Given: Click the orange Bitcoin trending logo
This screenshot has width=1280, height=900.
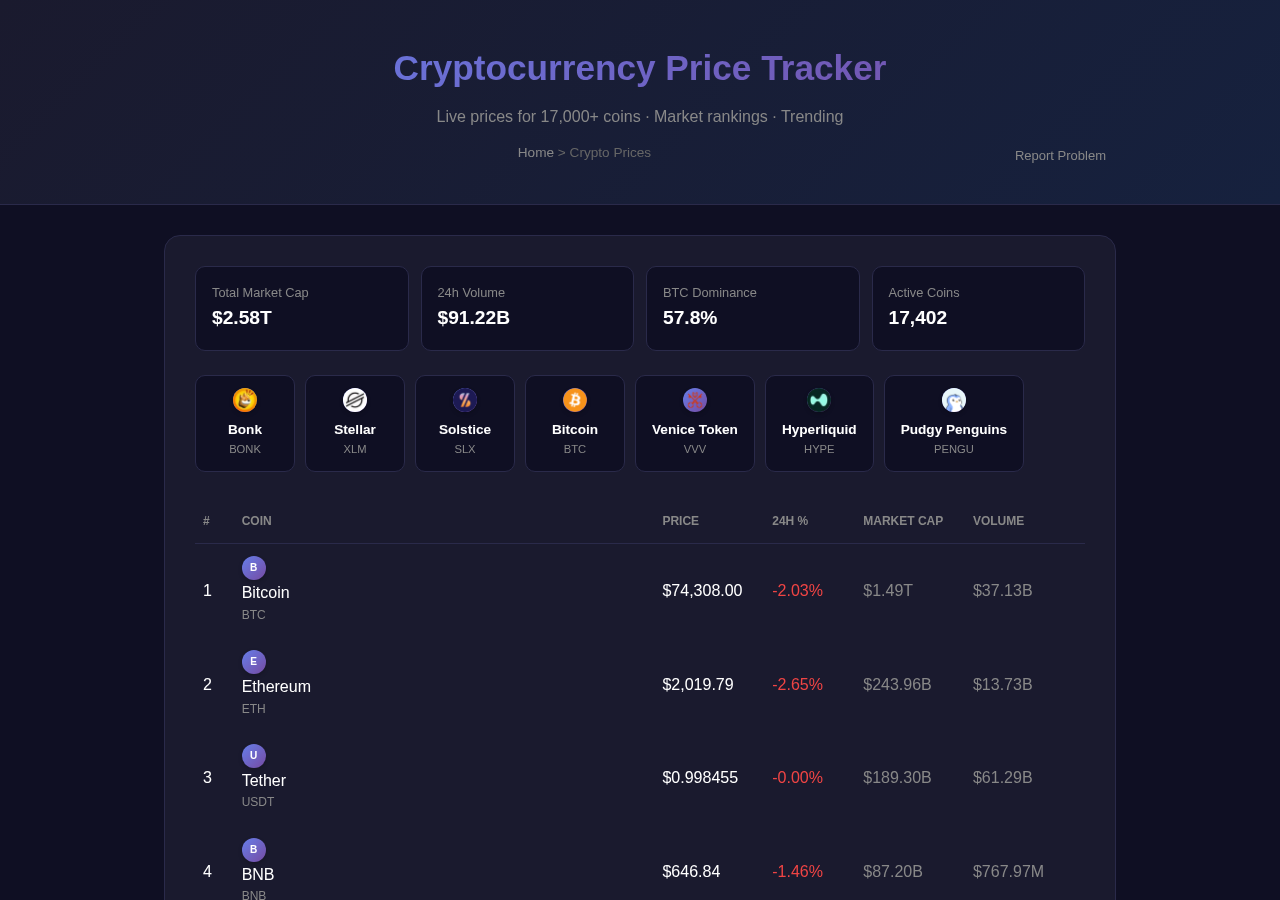Looking at the screenshot, I should pos(575,400).
